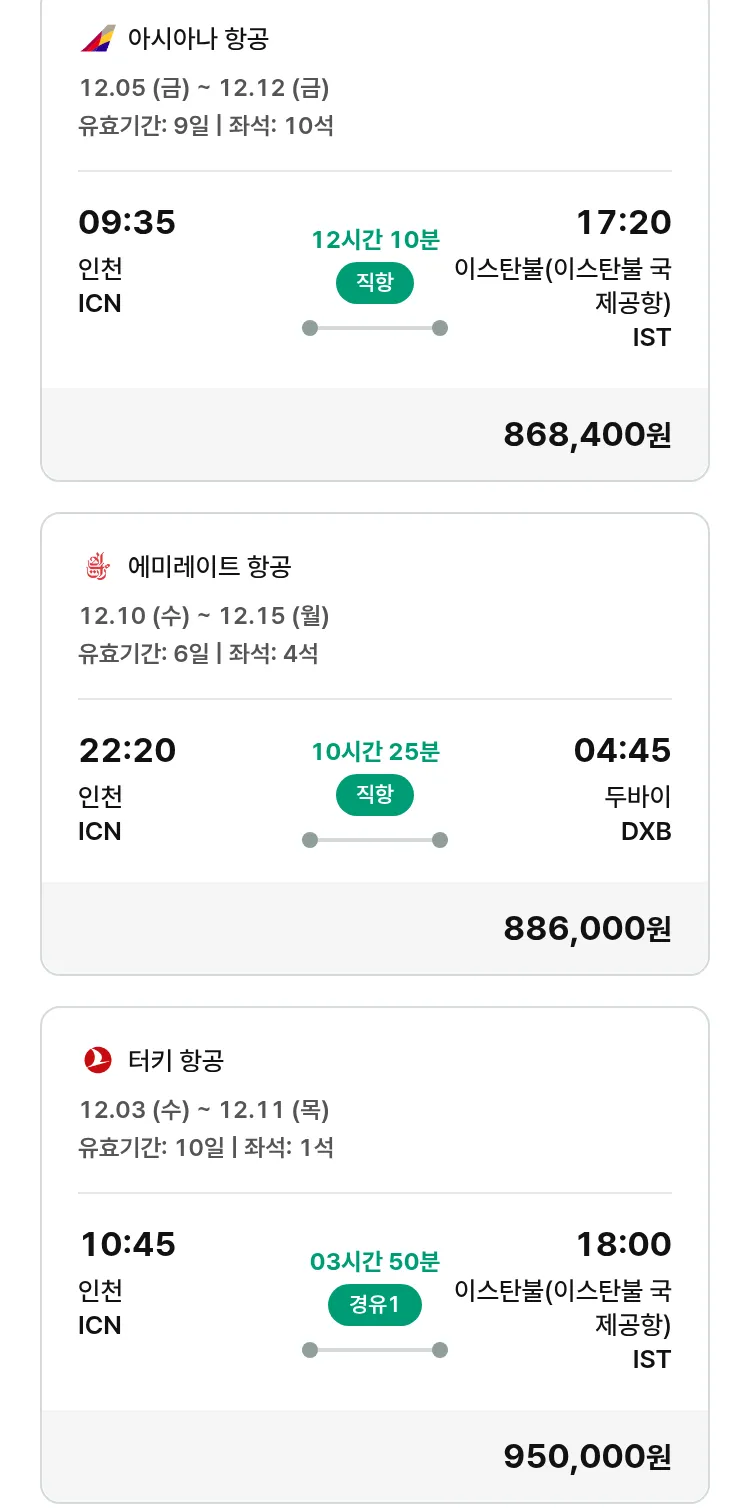Click the Asiana flight route line
750x1510 pixels.
(x=375, y=328)
